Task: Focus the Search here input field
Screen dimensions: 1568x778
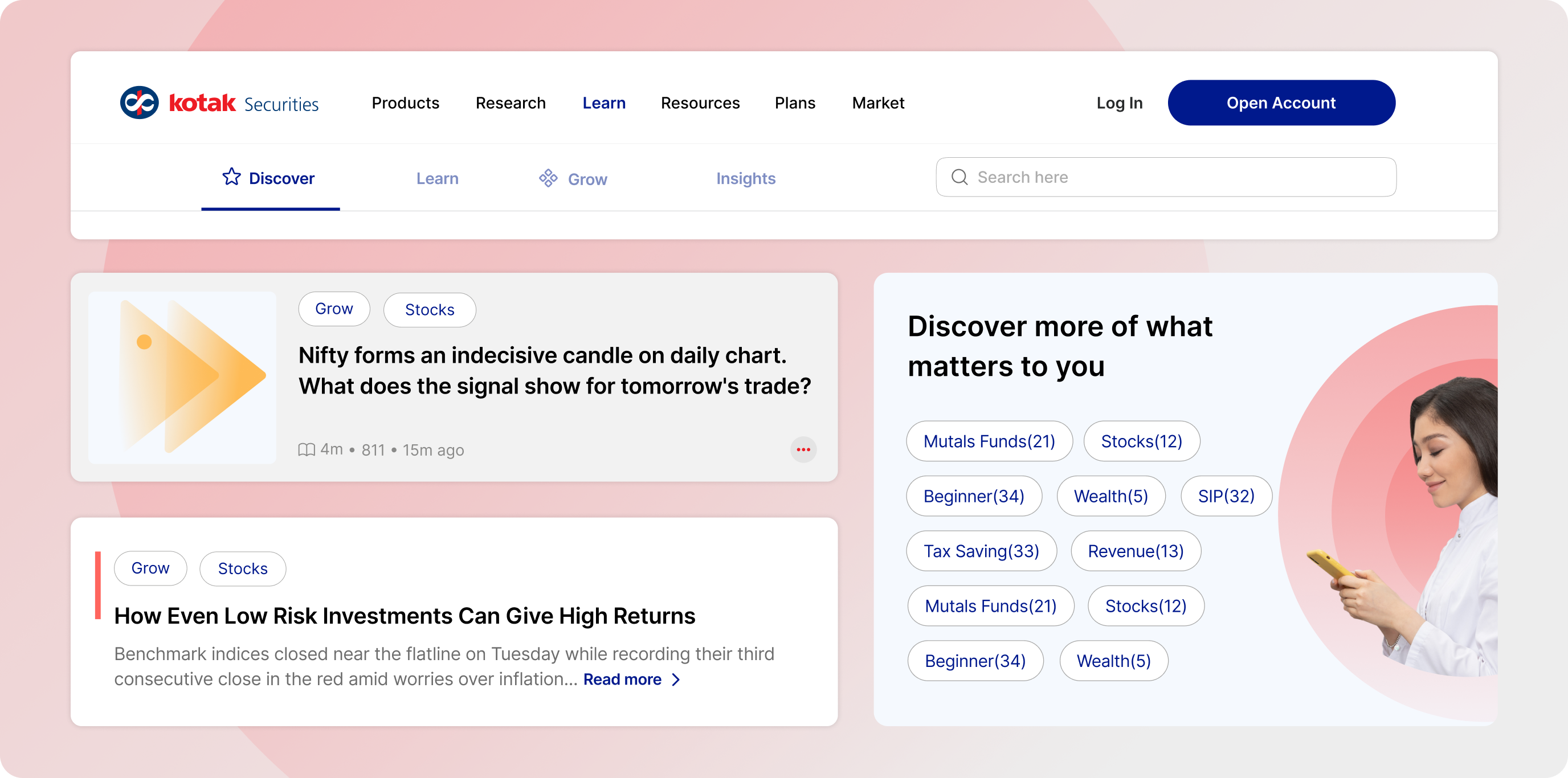Action: [1166, 177]
